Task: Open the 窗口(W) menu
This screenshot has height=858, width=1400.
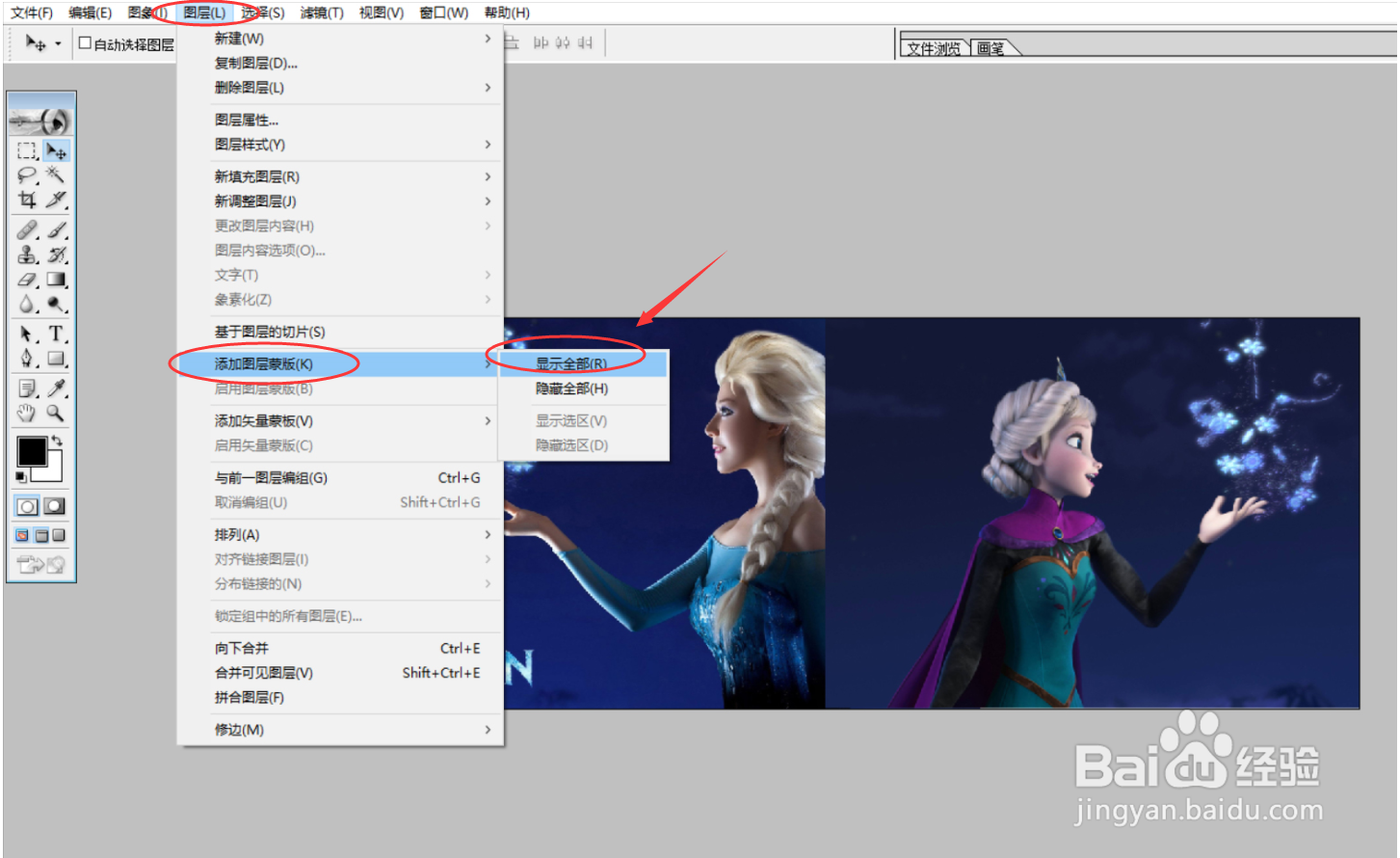Action: coord(444,13)
